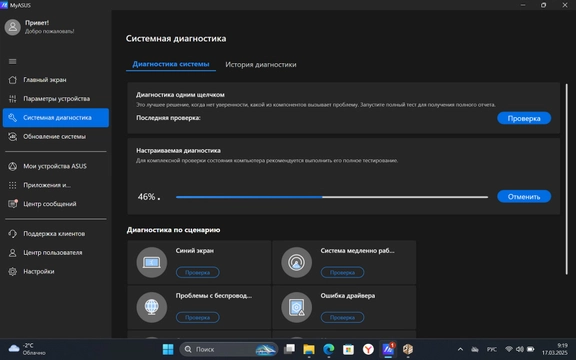
Task: Launch Microsoft Edge from the taskbar
Action: pos(329,349)
